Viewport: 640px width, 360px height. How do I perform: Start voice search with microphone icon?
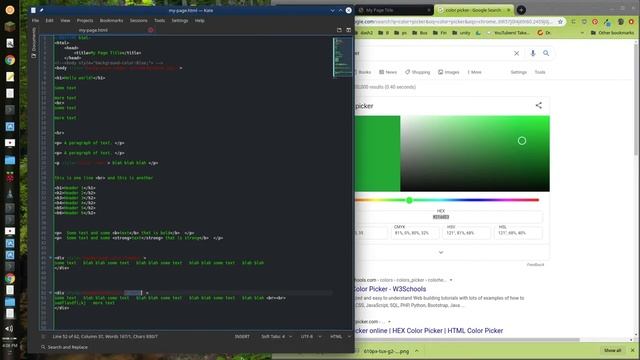click(533, 53)
